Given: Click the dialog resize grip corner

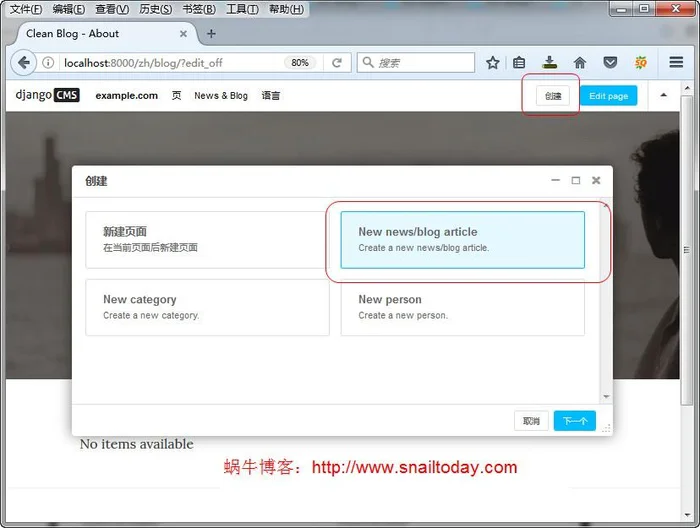Looking at the screenshot, I should click(x=606, y=429).
